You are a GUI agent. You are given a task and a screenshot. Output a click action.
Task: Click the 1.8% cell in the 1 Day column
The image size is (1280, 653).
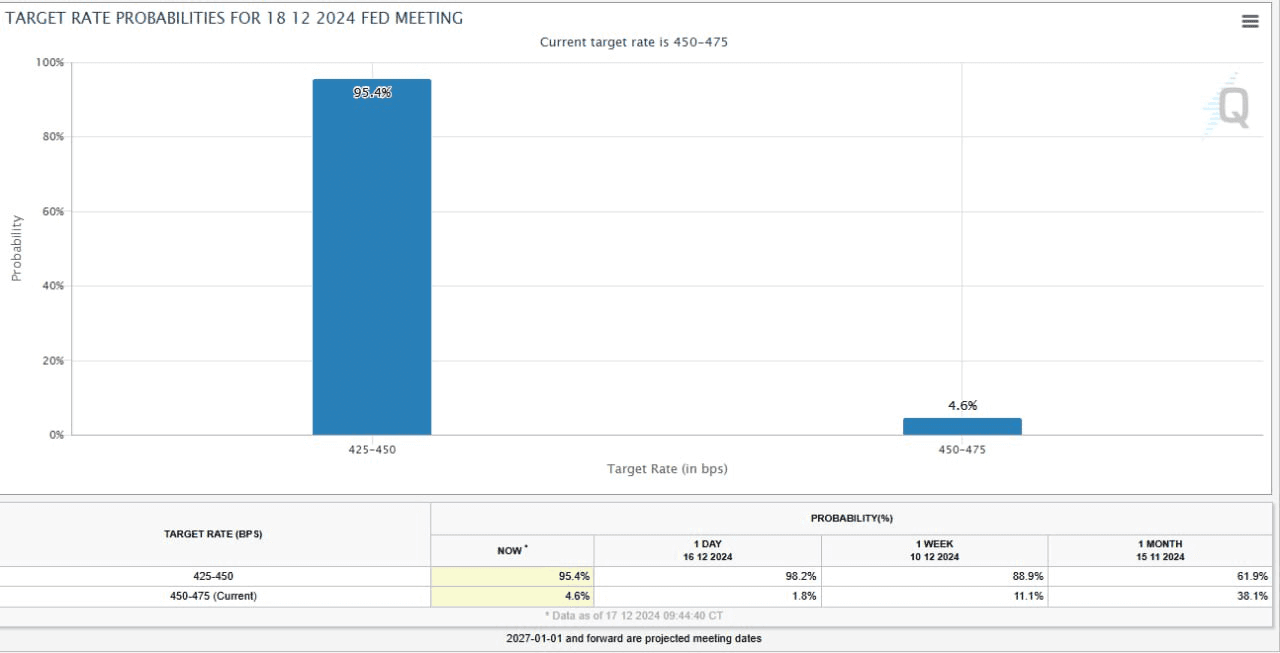[x=708, y=596]
